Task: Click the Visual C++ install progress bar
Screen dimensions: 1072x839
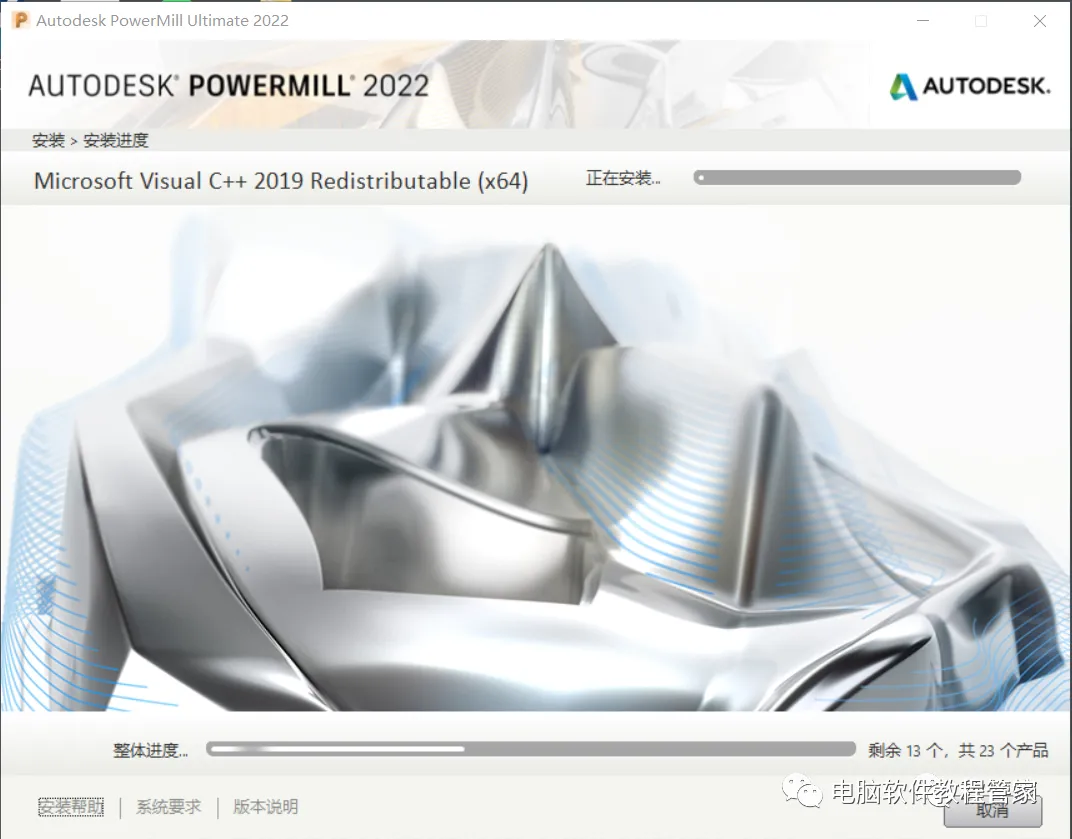Action: pos(857,178)
